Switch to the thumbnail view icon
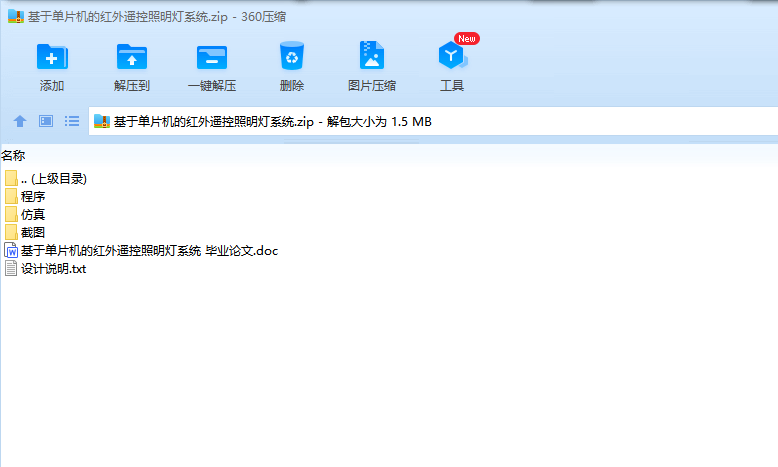778x467 pixels. (46, 121)
